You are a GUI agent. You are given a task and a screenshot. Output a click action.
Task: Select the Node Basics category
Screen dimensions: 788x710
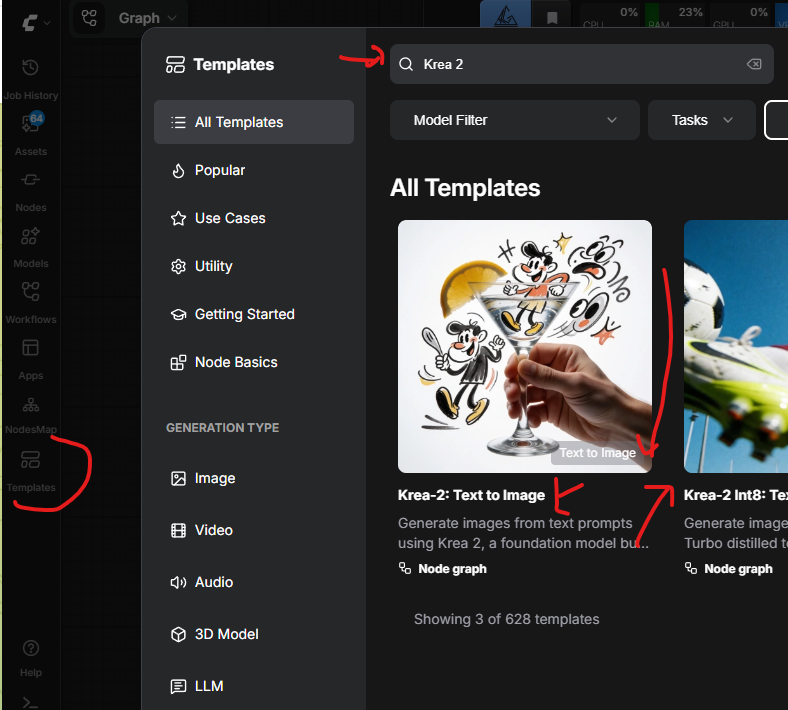pyautogui.click(x=254, y=362)
